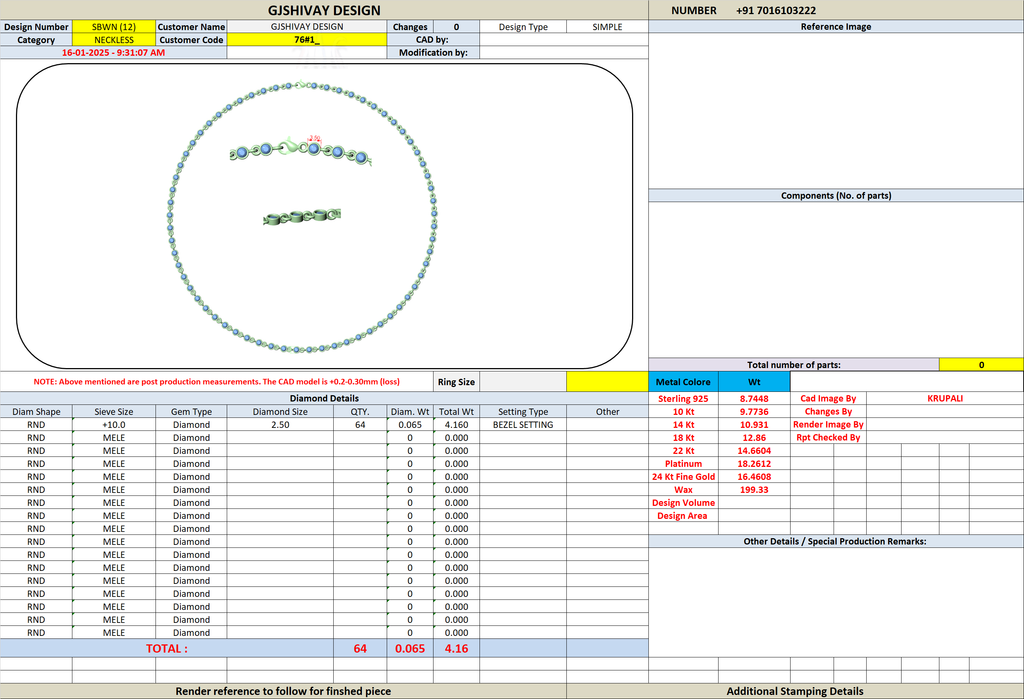The height and width of the screenshot is (699, 1024).
Task: Click the Design Type value SIMPLE
Action: pyautogui.click(x=607, y=27)
